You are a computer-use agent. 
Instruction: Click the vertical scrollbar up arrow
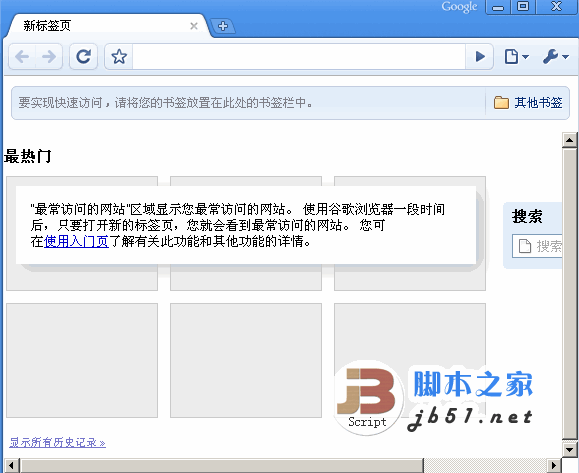pyautogui.click(x=569, y=140)
